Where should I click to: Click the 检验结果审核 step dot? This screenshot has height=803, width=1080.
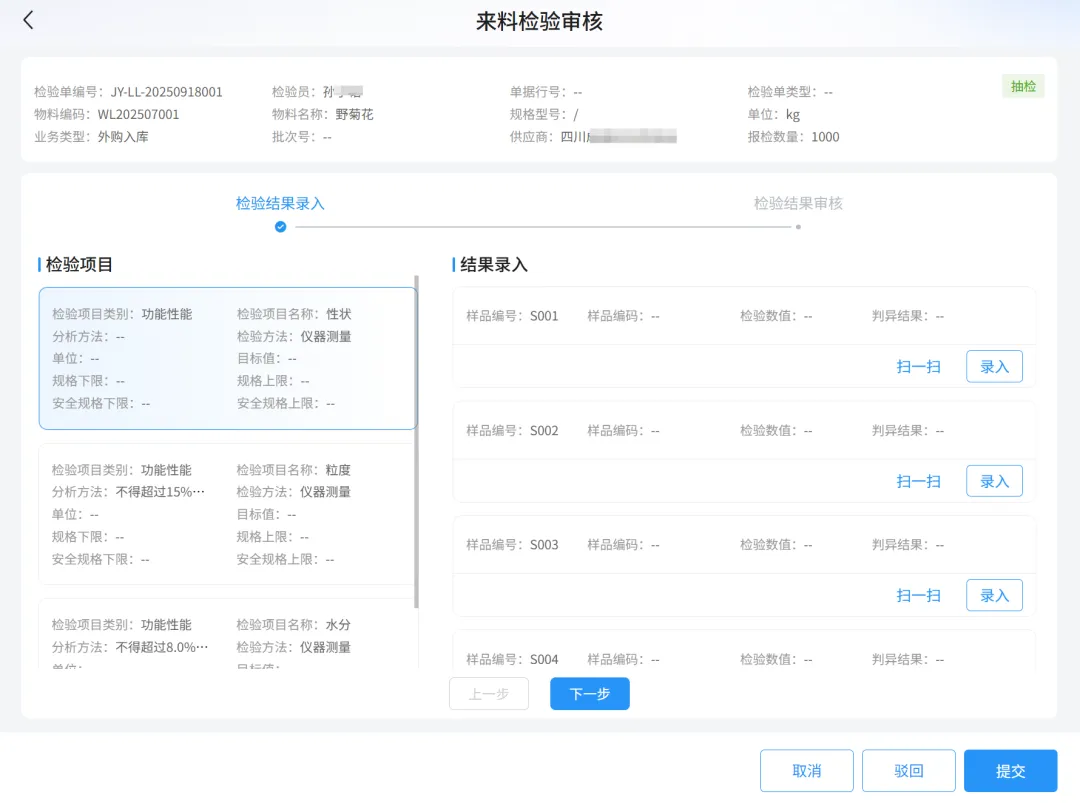click(x=798, y=227)
